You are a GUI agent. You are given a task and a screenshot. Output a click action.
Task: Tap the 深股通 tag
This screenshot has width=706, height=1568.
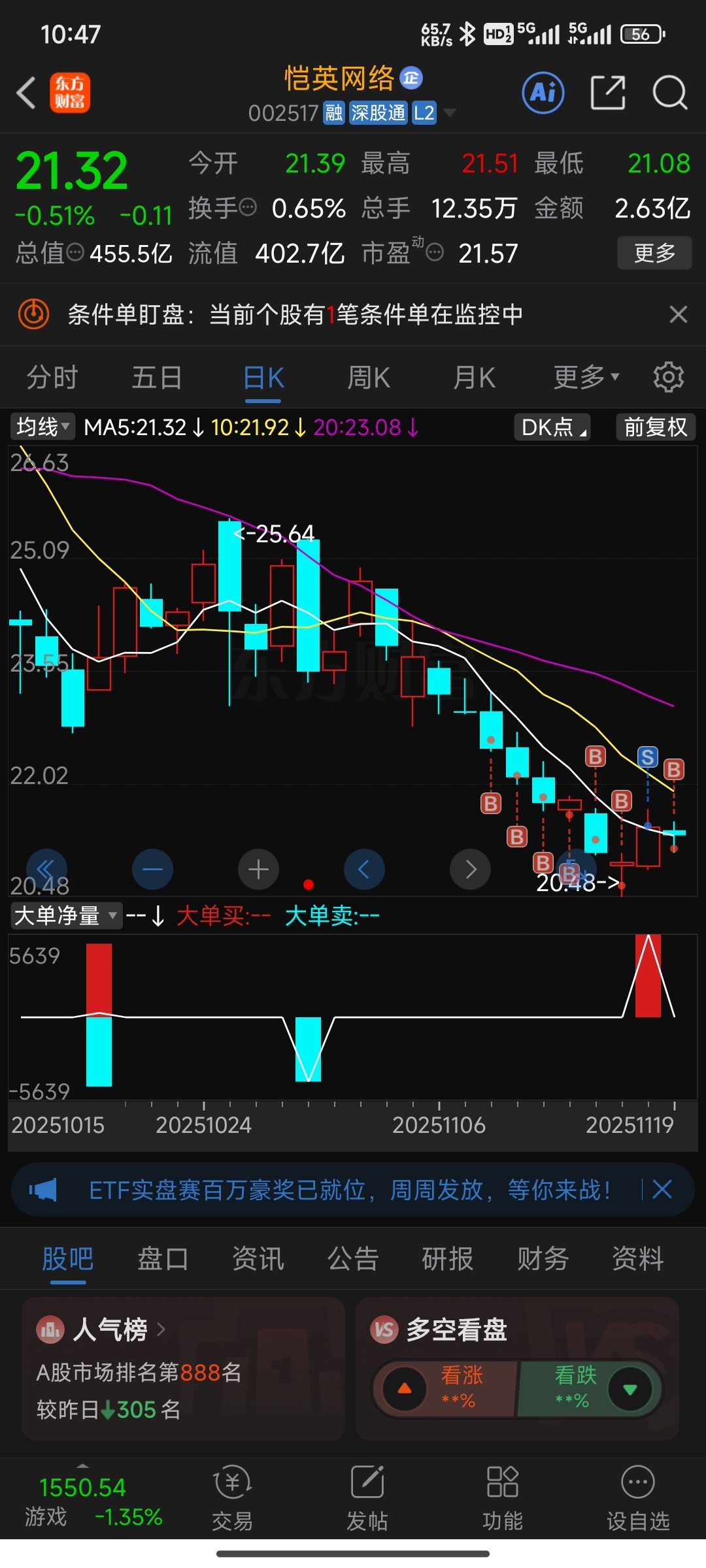tap(378, 113)
